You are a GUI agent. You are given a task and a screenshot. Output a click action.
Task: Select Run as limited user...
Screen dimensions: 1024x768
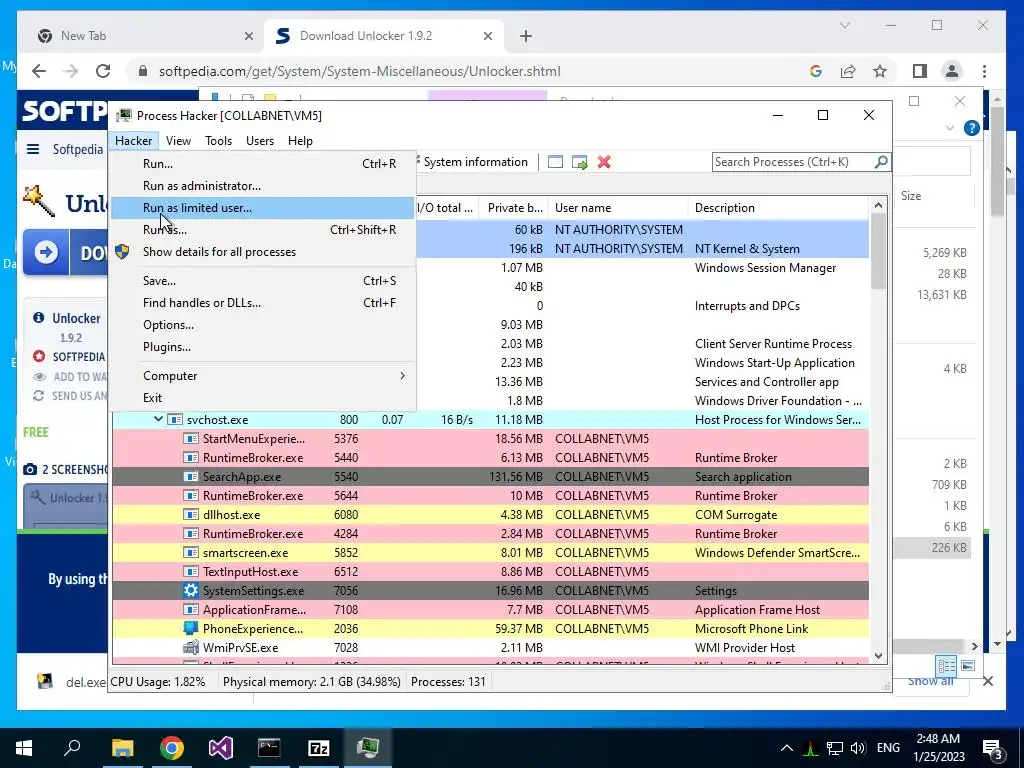pyautogui.click(x=263, y=208)
